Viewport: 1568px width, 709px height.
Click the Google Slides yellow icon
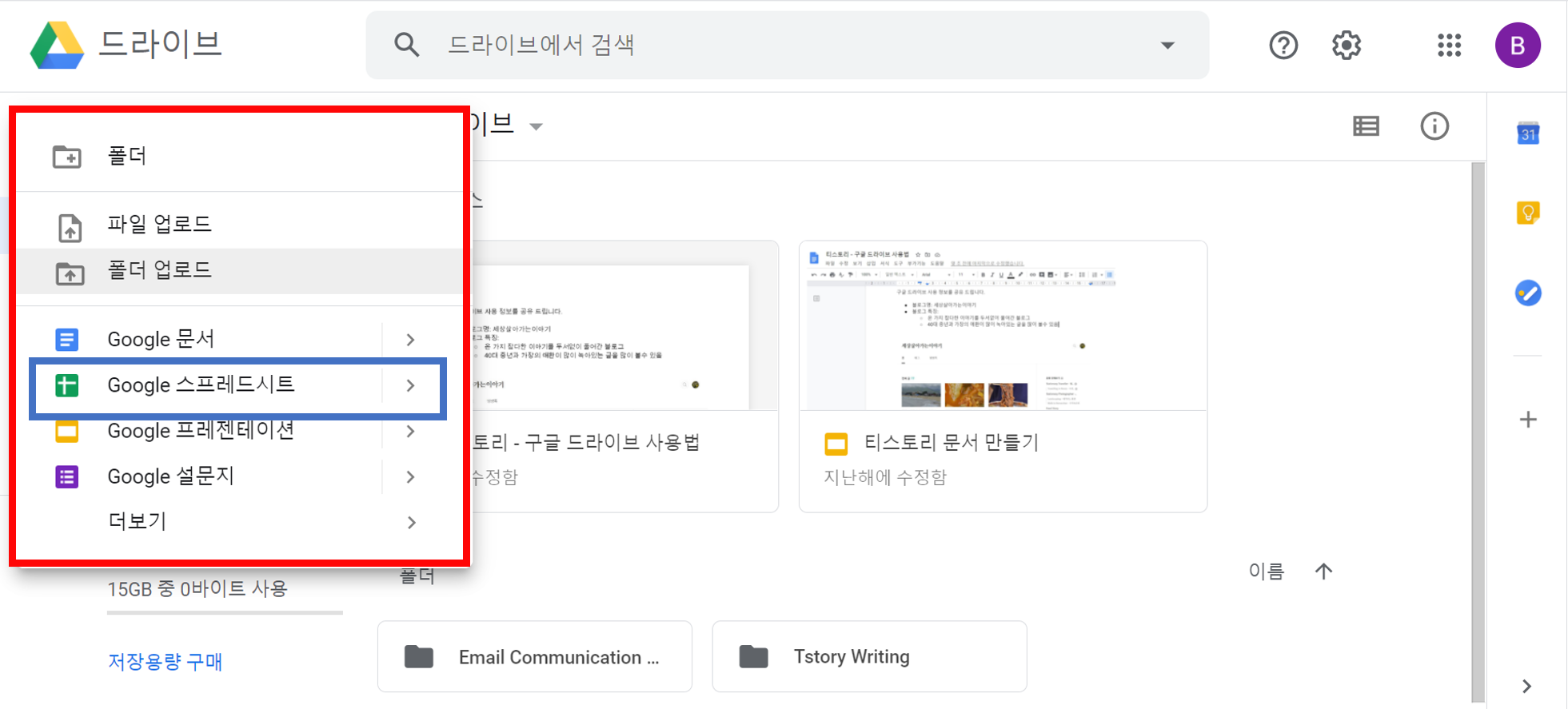(66, 432)
